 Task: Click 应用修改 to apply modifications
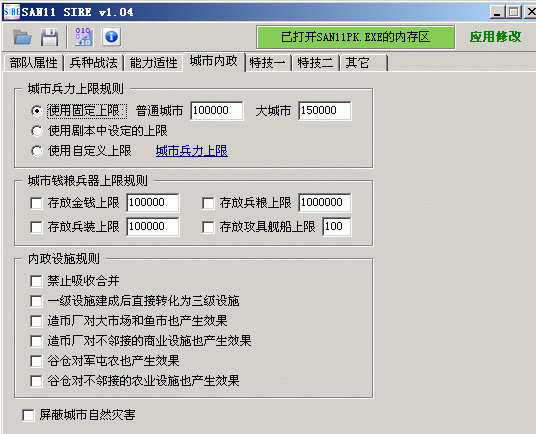(495, 37)
